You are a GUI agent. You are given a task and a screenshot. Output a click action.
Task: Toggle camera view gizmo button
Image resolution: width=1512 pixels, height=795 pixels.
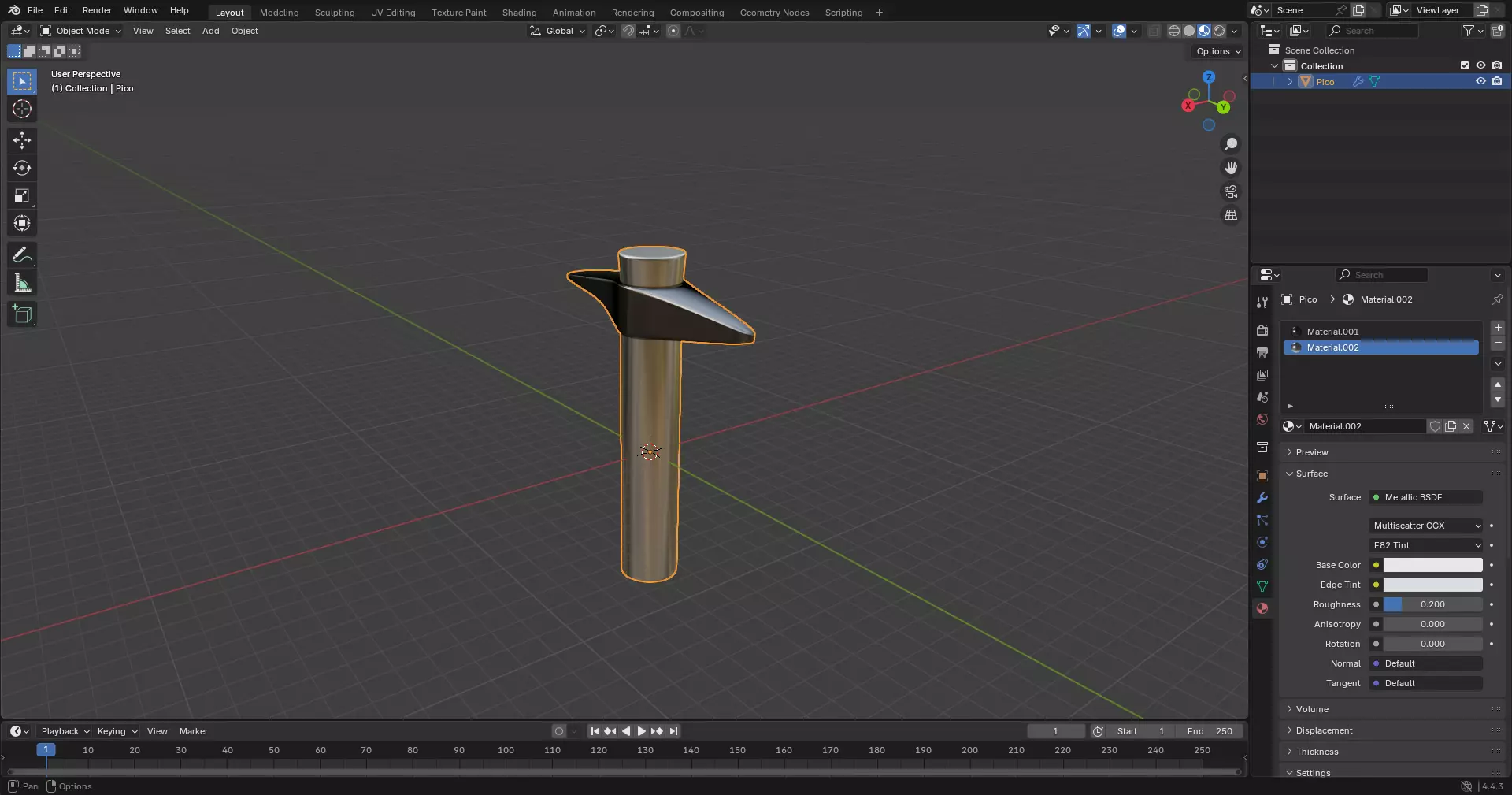coord(1231,191)
